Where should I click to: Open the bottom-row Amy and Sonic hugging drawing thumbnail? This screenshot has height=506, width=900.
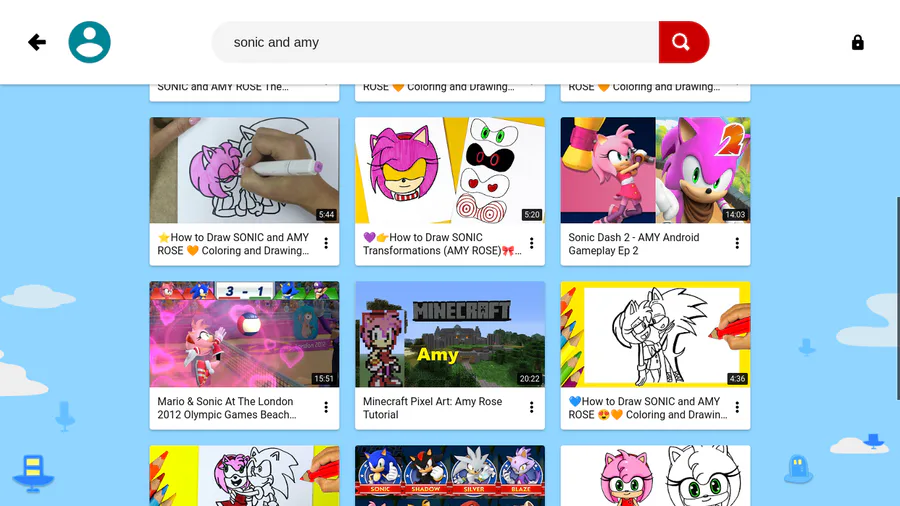pyautogui.click(x=245, y=476)
